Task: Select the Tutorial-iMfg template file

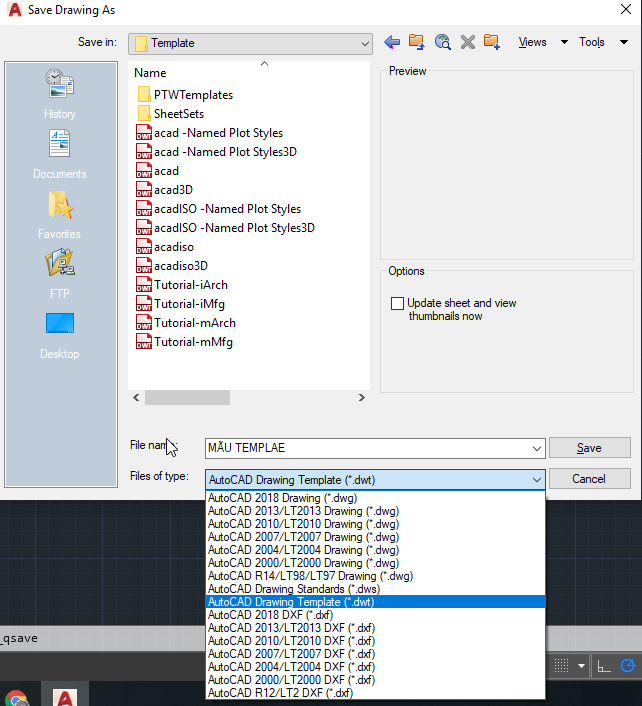Action: pyautogui.click(x=181, y=304)
